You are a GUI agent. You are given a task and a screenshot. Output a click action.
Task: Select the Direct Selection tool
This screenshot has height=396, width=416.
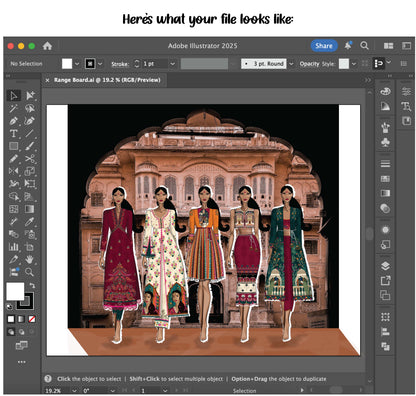[x=30, y=96]
